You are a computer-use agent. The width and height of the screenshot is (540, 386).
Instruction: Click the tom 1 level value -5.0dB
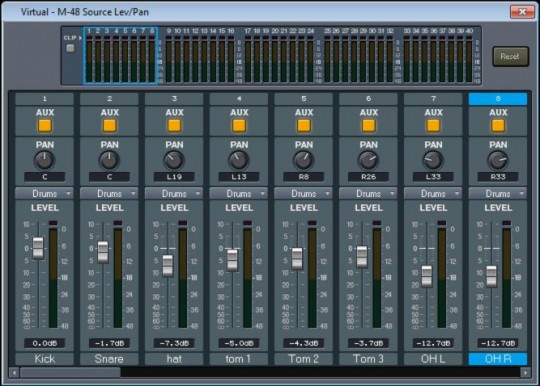point(239,343)
